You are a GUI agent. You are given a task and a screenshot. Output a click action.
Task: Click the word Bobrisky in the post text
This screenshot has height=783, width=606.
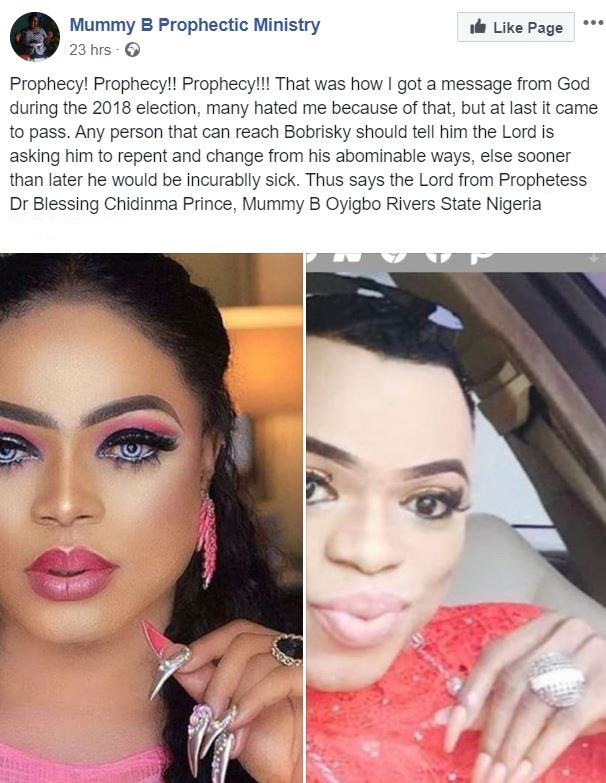(x=317, y=132)
